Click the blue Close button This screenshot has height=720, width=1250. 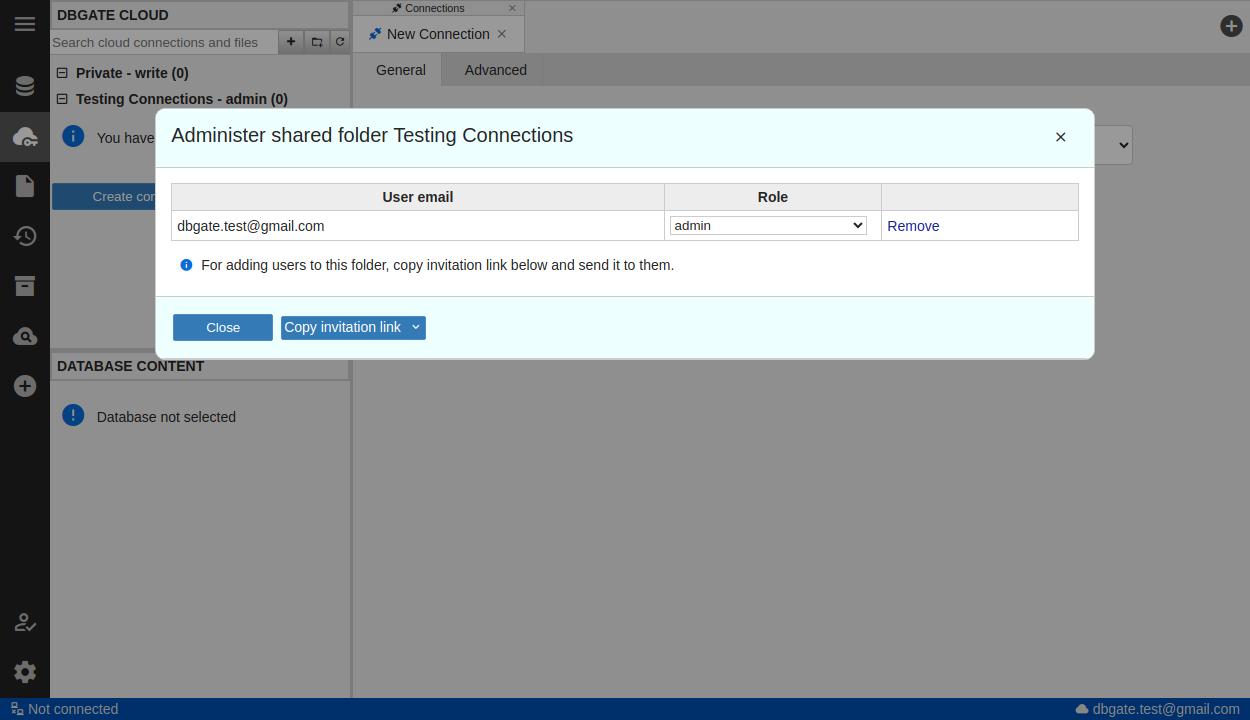[x=223, y=328]
